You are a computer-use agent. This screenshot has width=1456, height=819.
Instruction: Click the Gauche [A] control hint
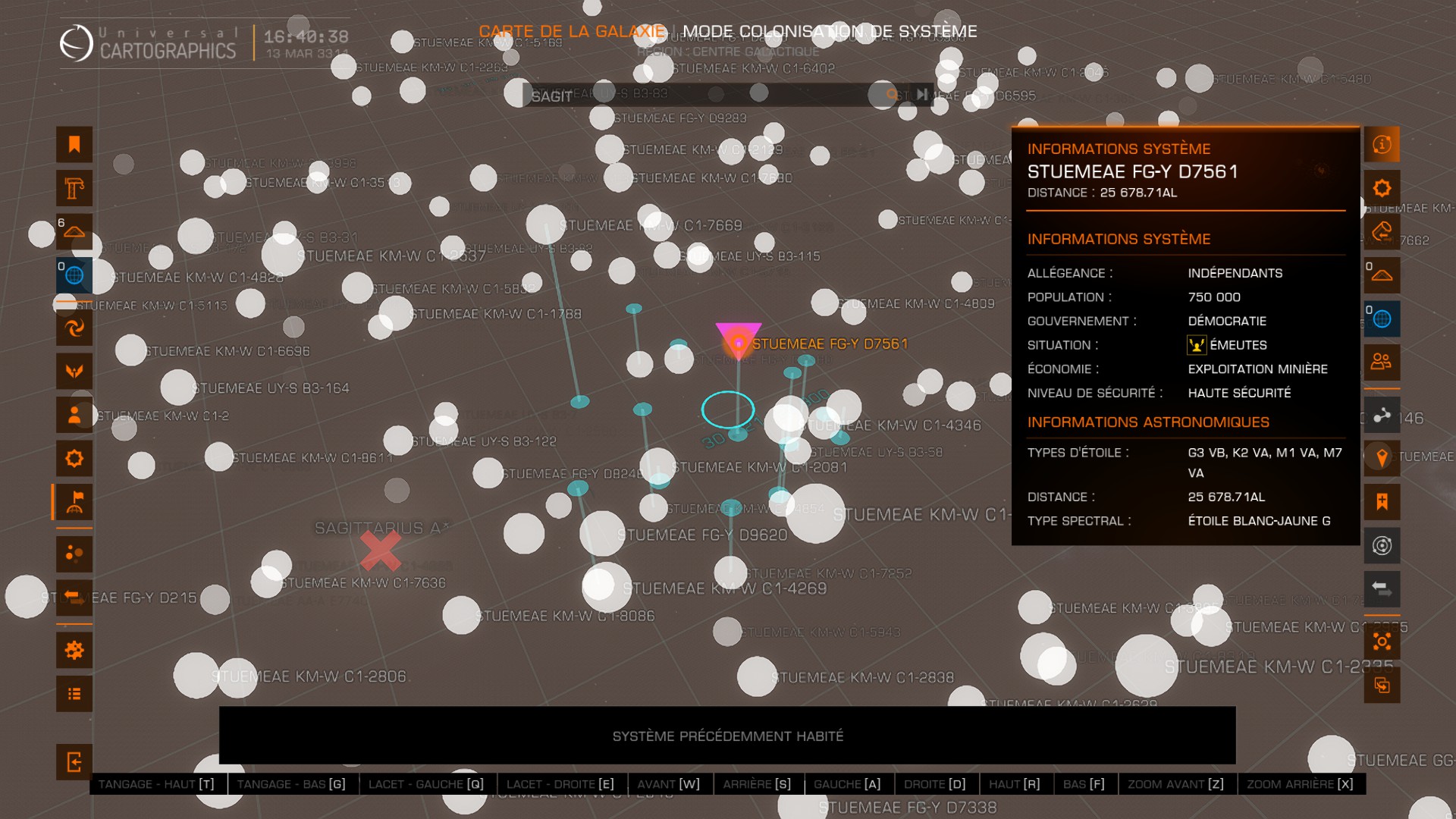click(x=848, y=784)
